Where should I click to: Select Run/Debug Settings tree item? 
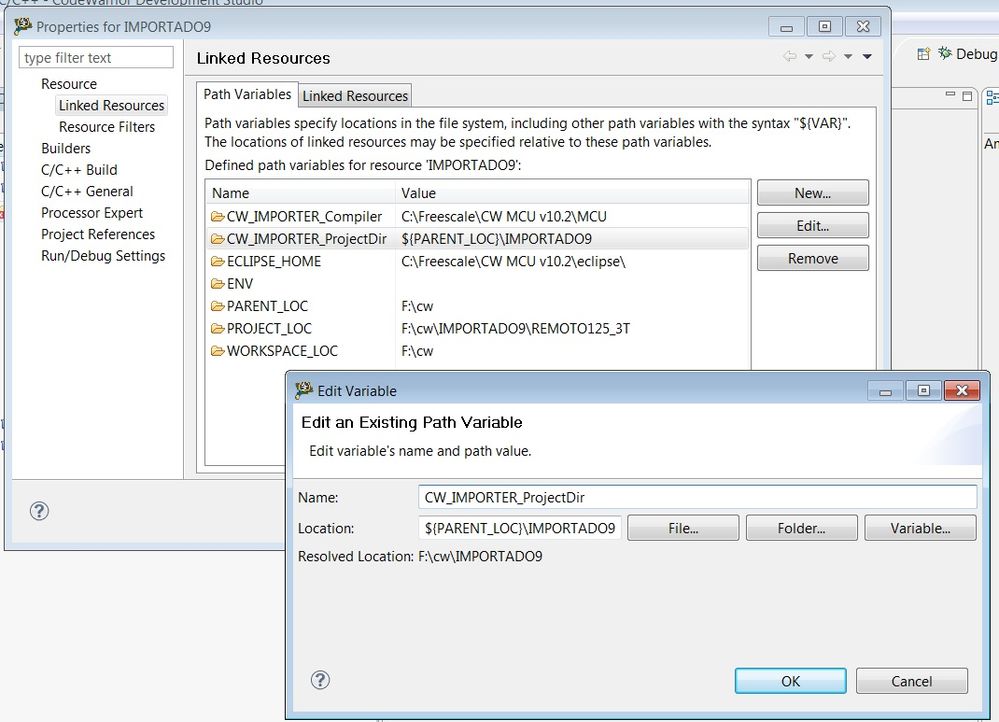click(x=103, y=256)
